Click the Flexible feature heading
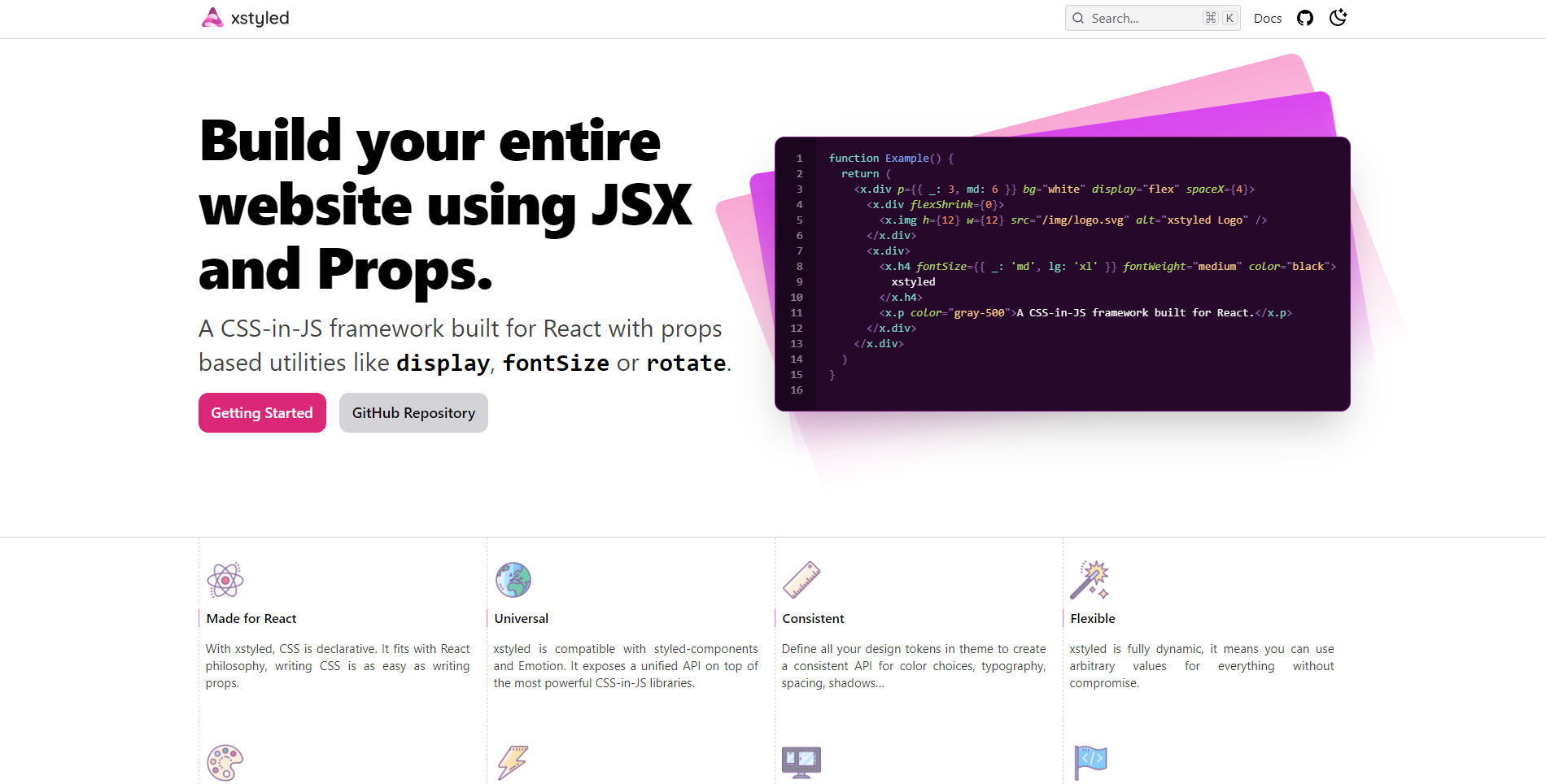The image size is (1546, 784). (x=1093, y=619)
